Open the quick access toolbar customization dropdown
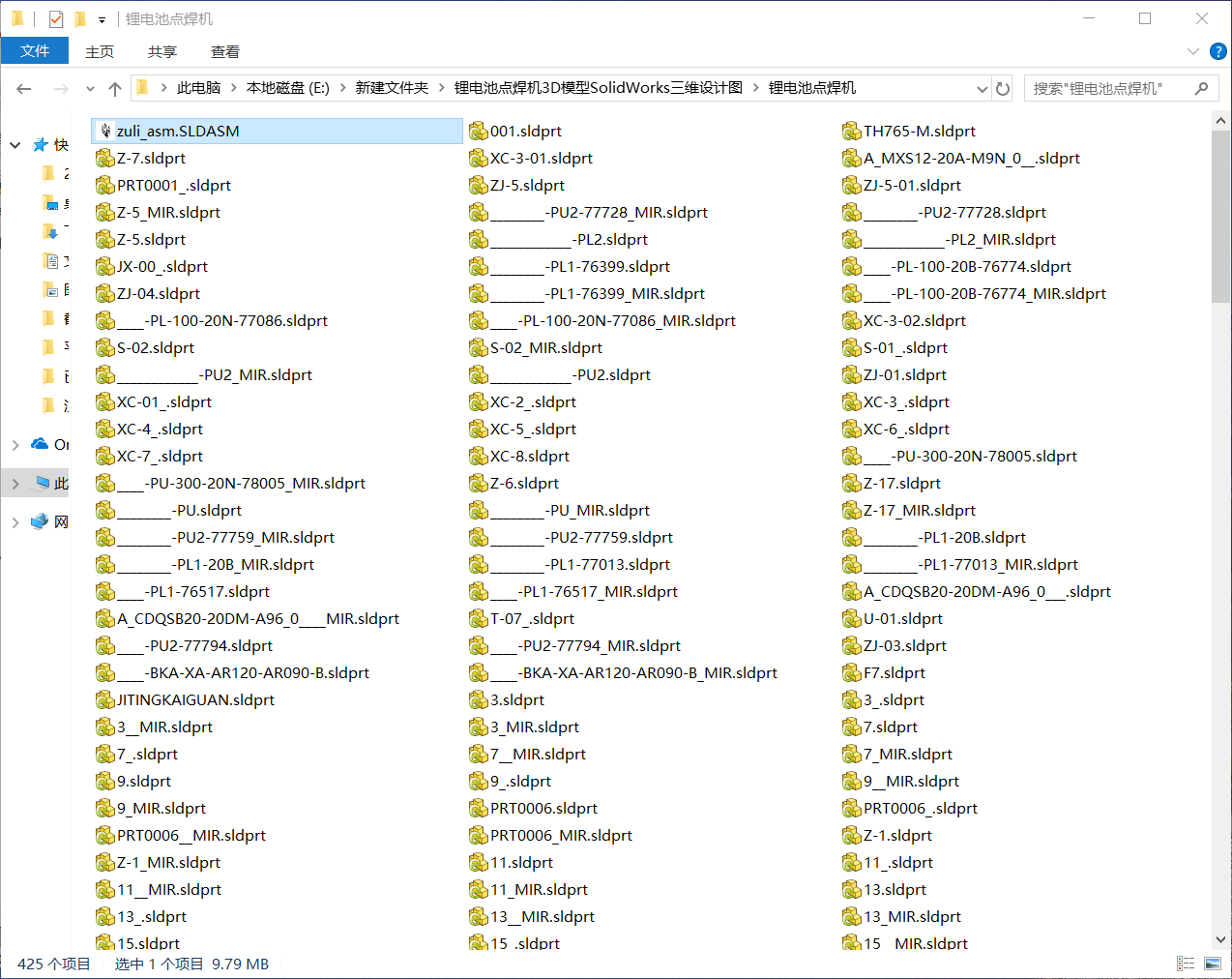The image size is (1232, 979). point(101,18)
